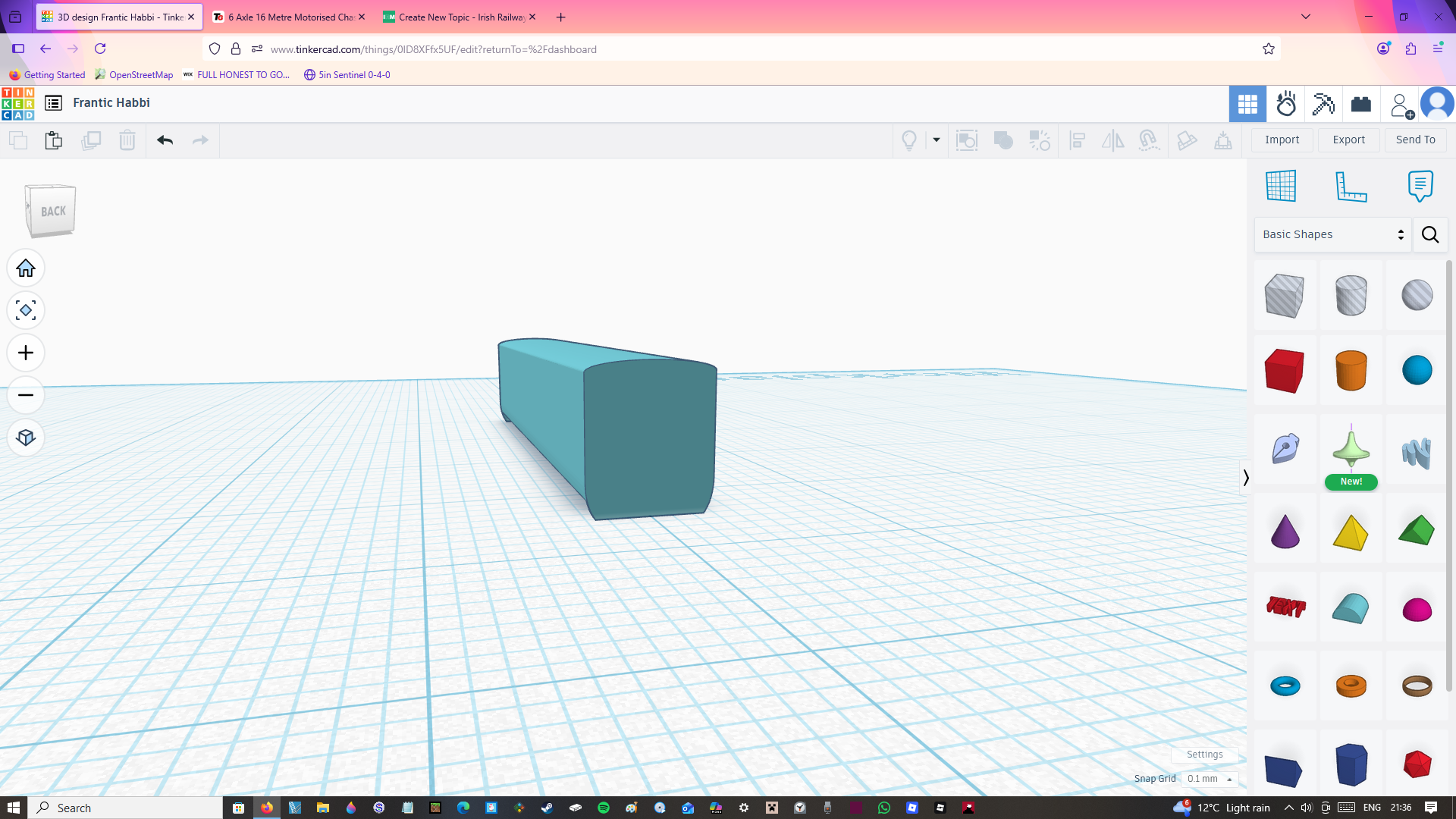The image size is (1456, 819).
Task: Select the Workplane tool
Action: tap(1281, 186)
